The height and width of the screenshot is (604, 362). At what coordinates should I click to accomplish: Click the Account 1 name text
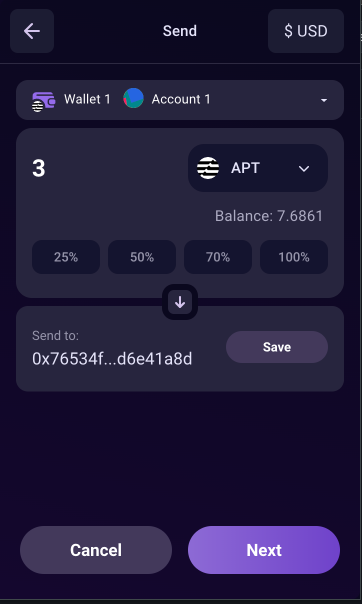[x=181, y=99]
